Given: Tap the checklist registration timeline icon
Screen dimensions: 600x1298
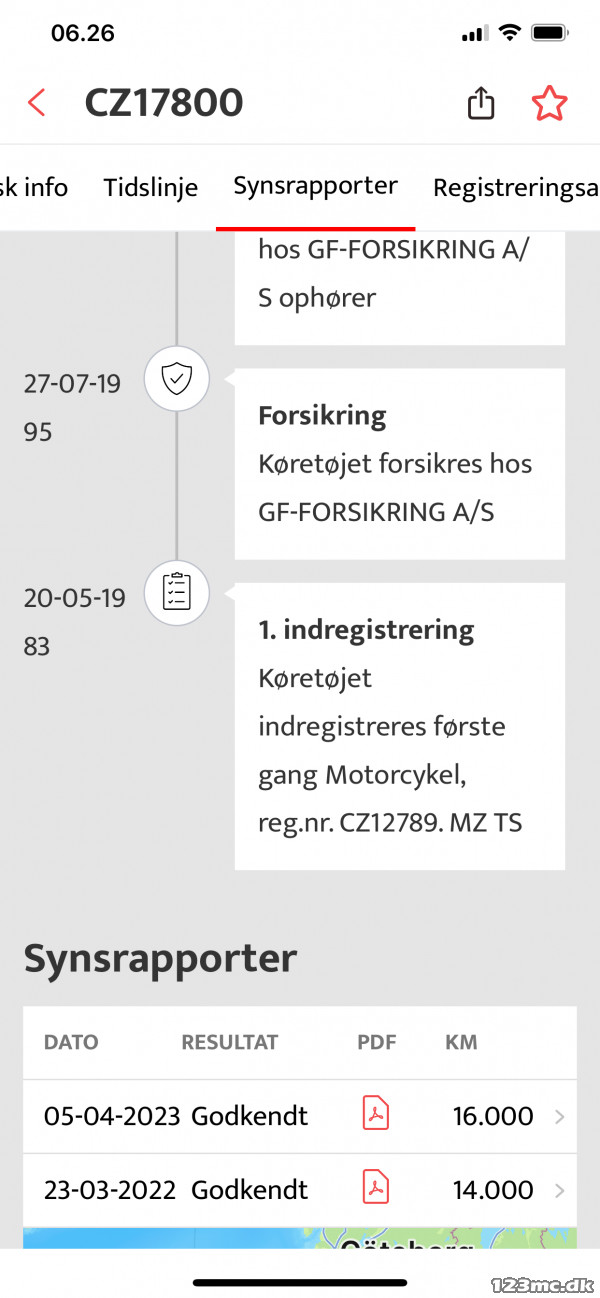Looking at the screenshot, I should (x=177, y=594).
